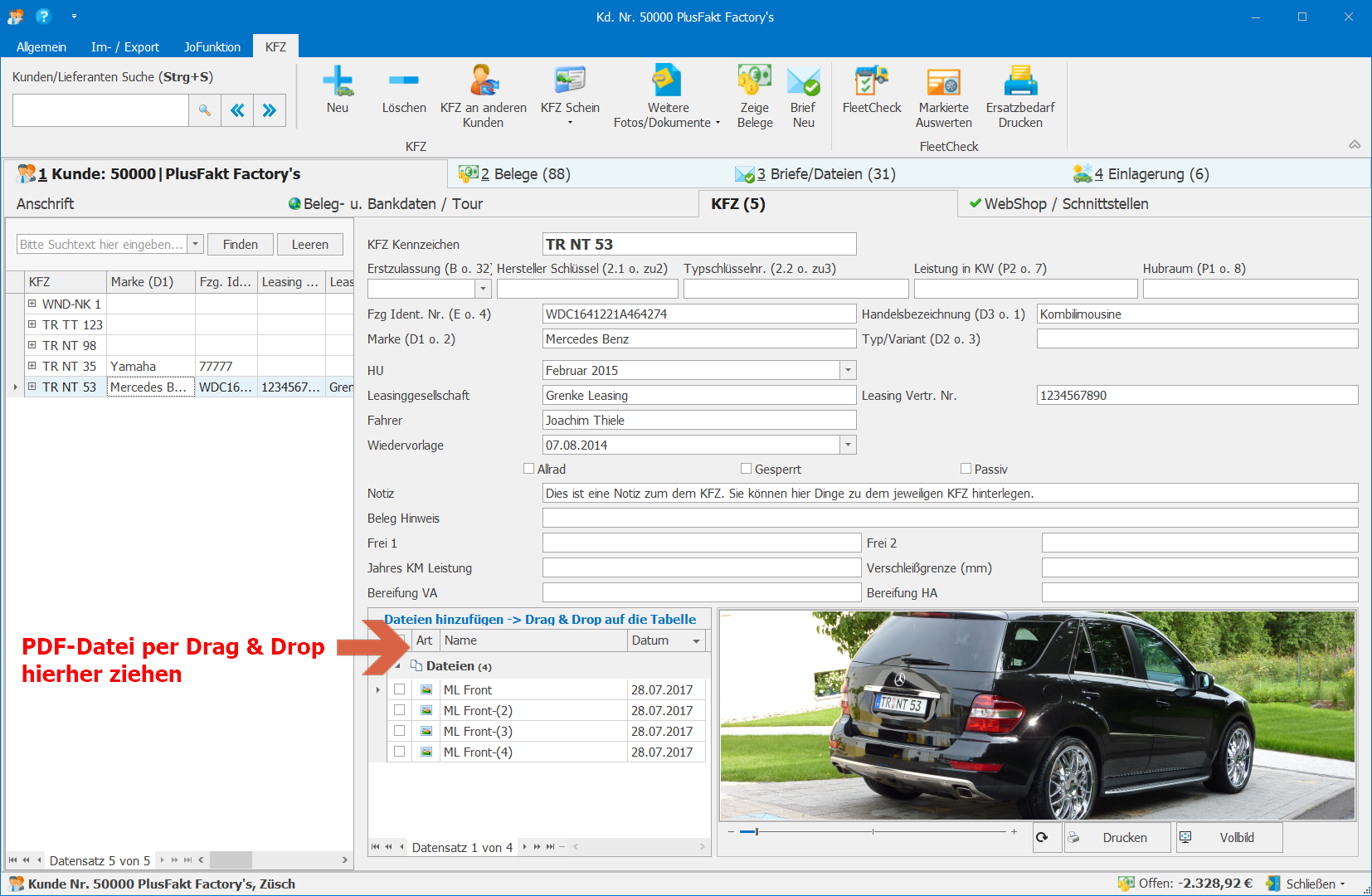Image resolution: width=1372 pixels, height=896 pixels.
Task: Collapse the Dateien (4) group
Action: pyautogui.click(x=398, y=666)
